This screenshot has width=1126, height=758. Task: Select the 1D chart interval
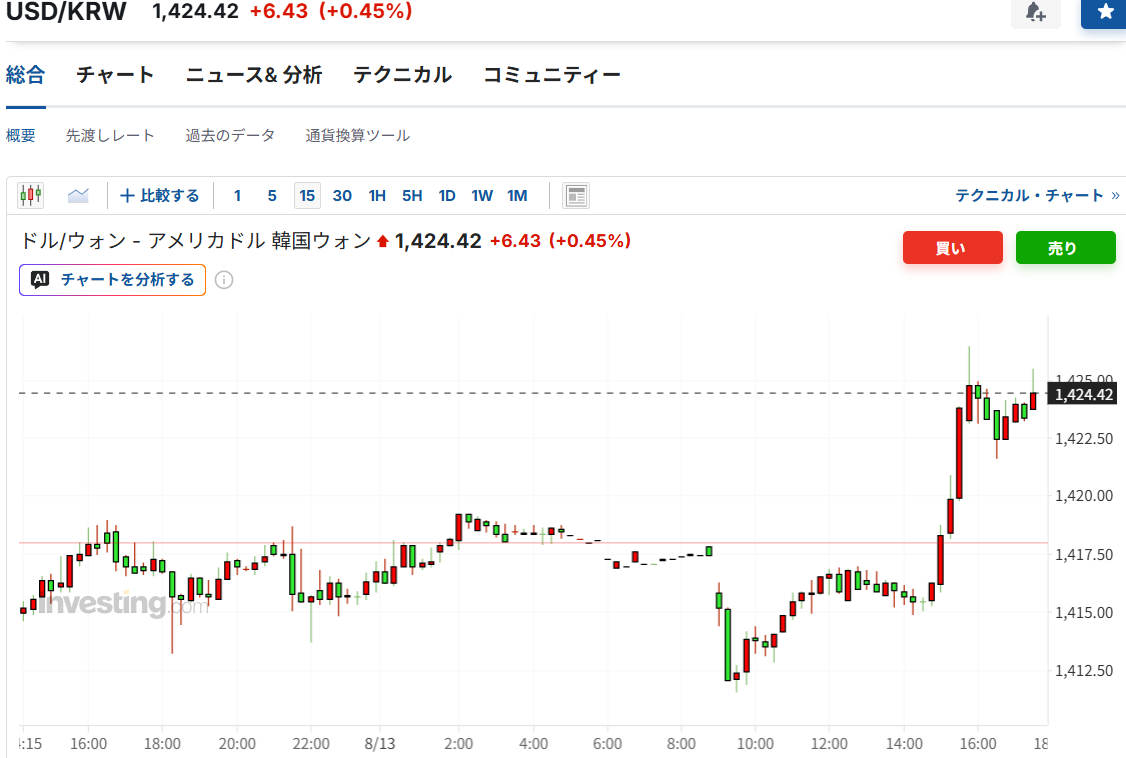pos(447,195)
